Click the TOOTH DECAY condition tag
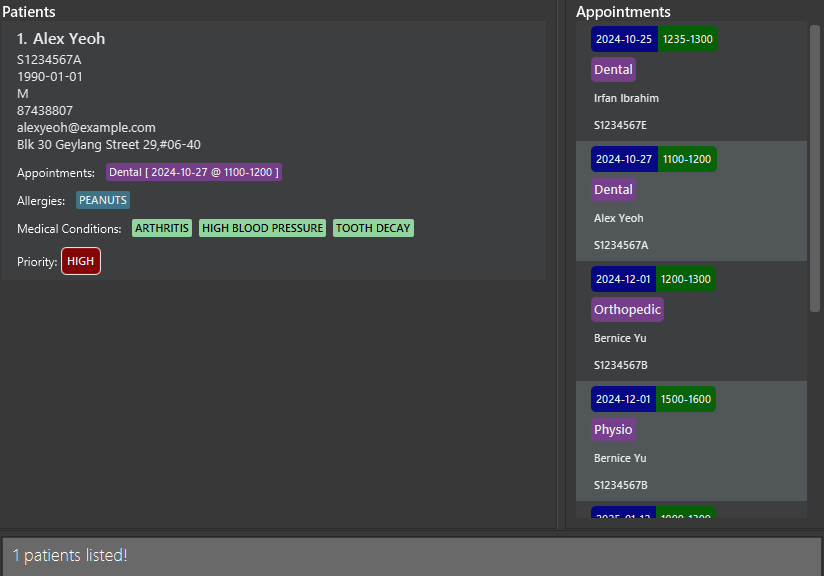Image resolution: width=824 pixels, height=576 pixels. click(x=373, y=228)
